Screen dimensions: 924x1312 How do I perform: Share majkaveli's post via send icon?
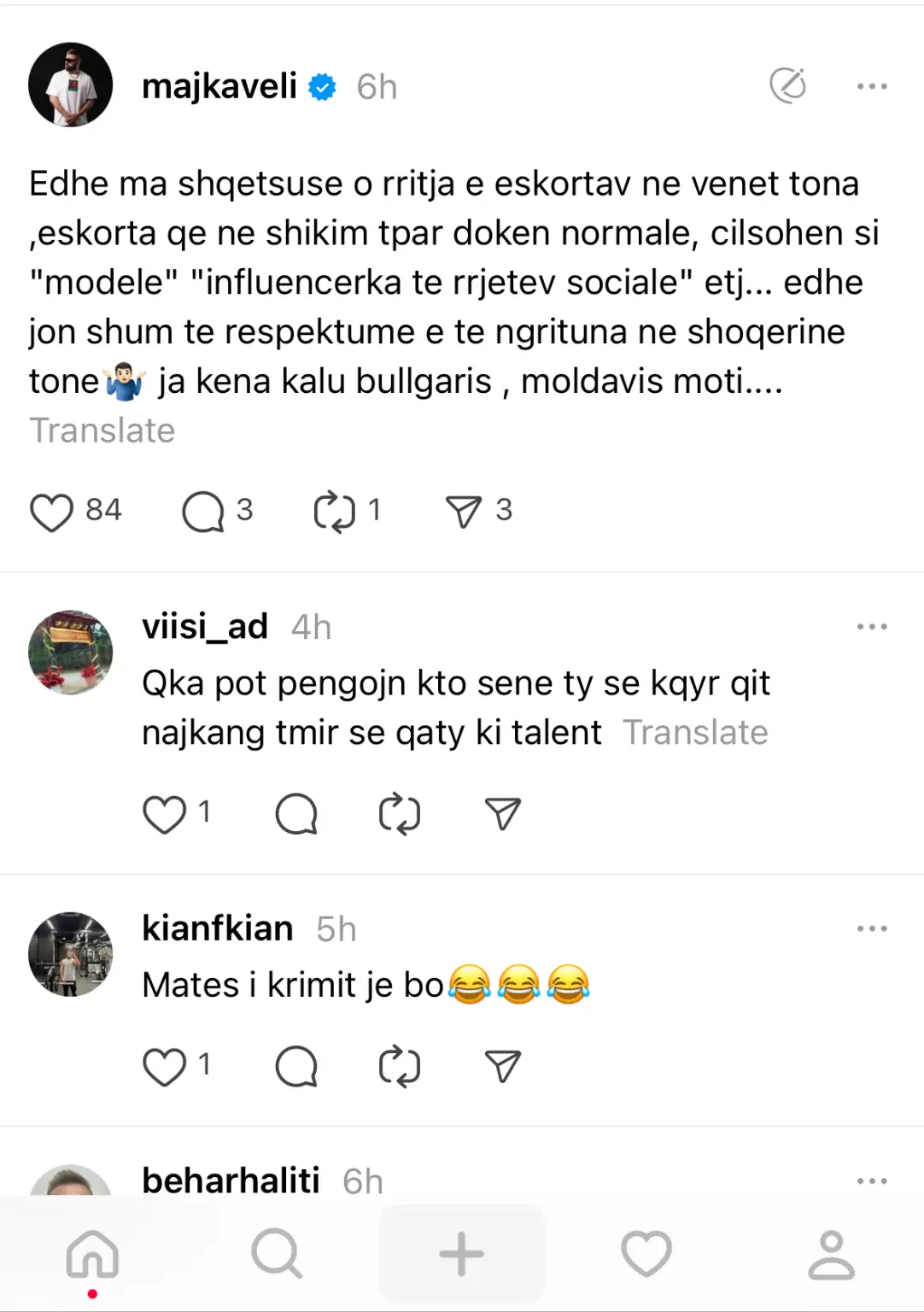coord(464,512)
